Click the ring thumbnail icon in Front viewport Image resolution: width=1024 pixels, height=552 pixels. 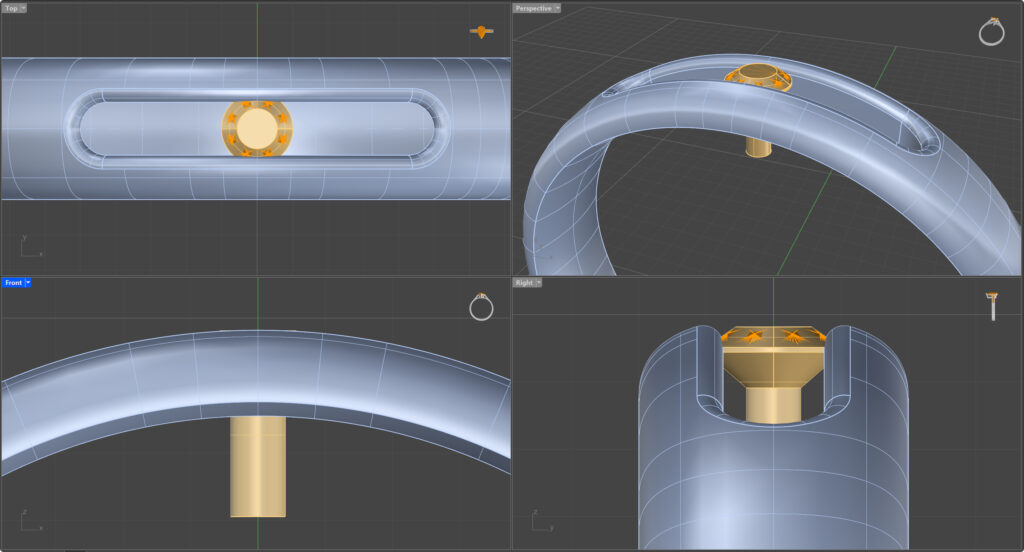(x=481, y=307)
